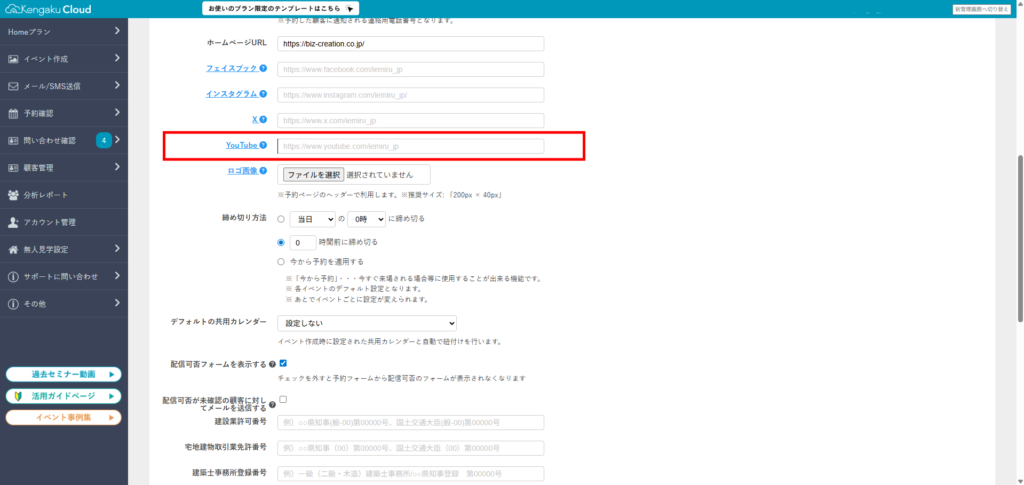1024x485 pixels.
Task: Click the beginner mark icon on 活用ガイドページ
Action: pyautogui.click(x=18, y=396)
